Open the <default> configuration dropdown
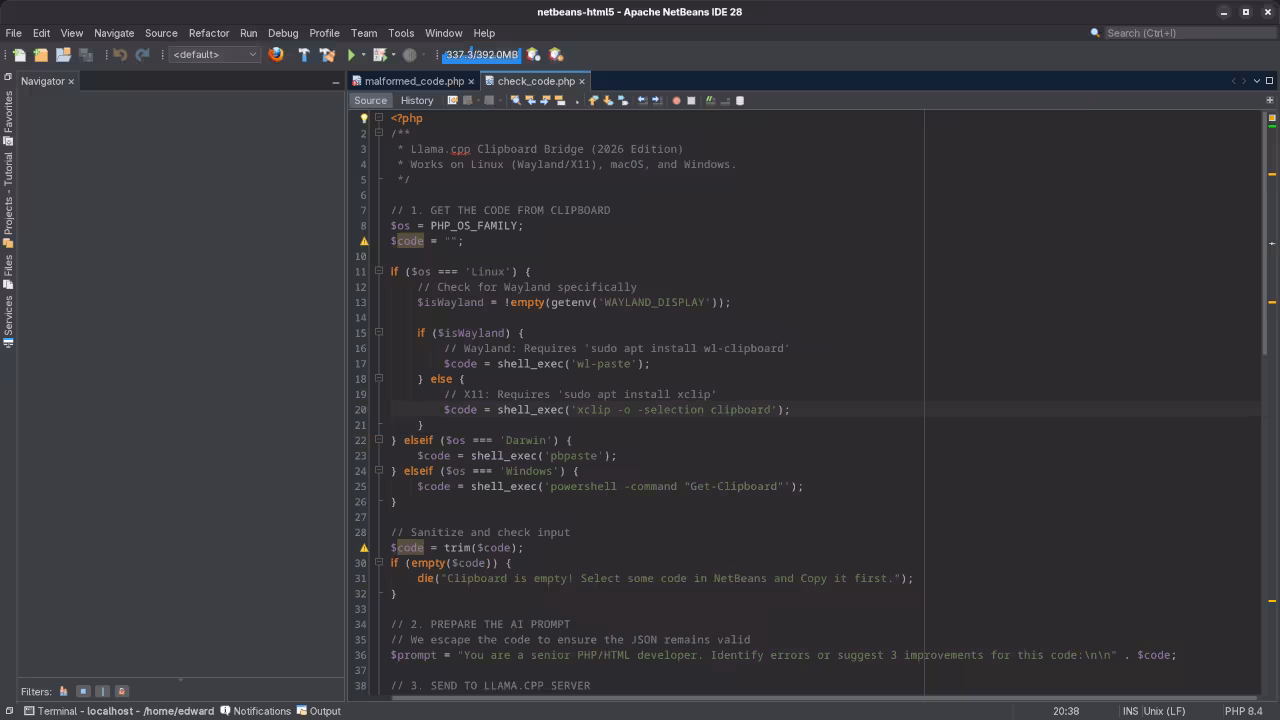 point(213,55)
